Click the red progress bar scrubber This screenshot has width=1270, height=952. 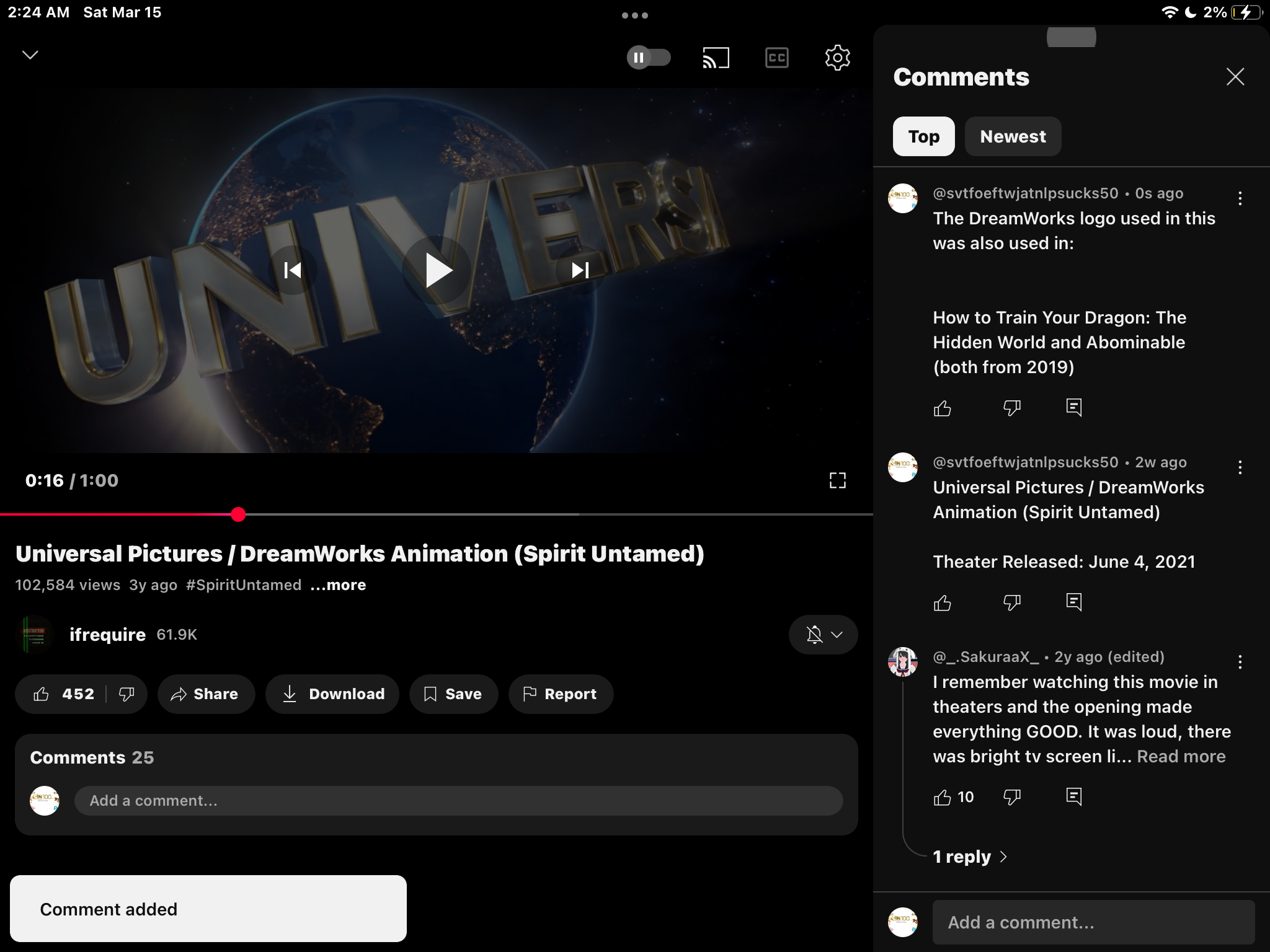coord(238,514)
